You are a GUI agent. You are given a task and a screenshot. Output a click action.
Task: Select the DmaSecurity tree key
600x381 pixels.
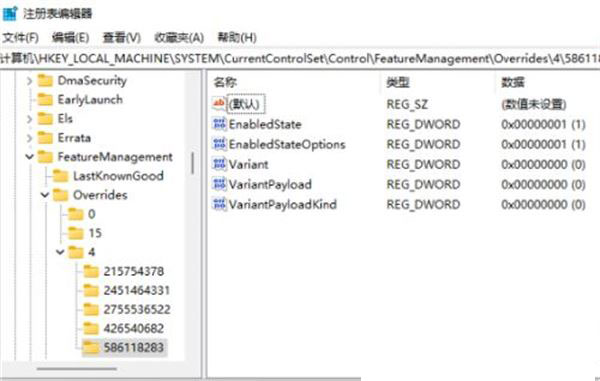click(x=92, y=81)
